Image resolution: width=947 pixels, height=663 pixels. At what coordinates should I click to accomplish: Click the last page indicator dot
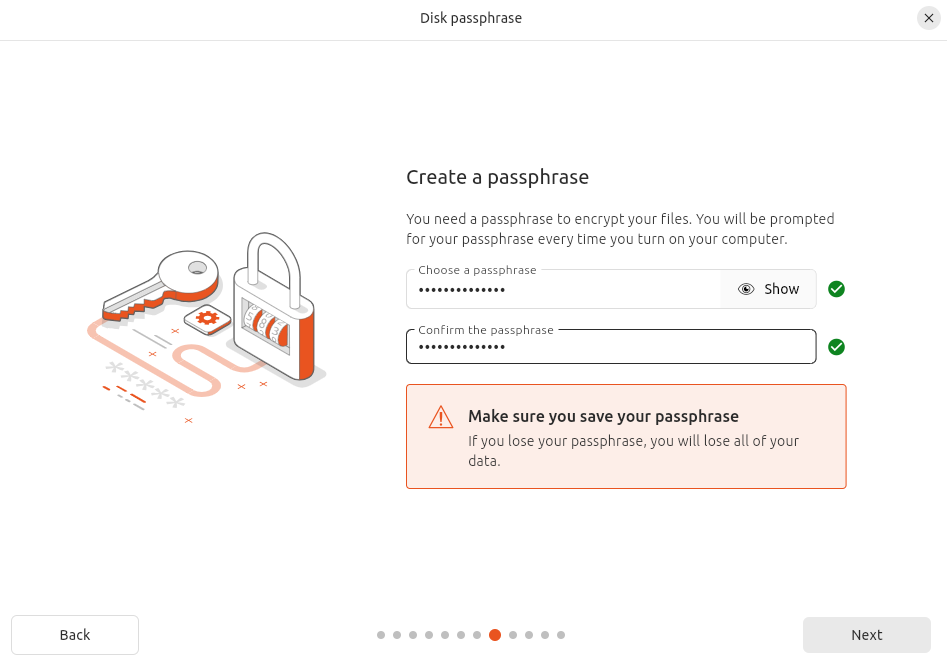coord(561,635)
